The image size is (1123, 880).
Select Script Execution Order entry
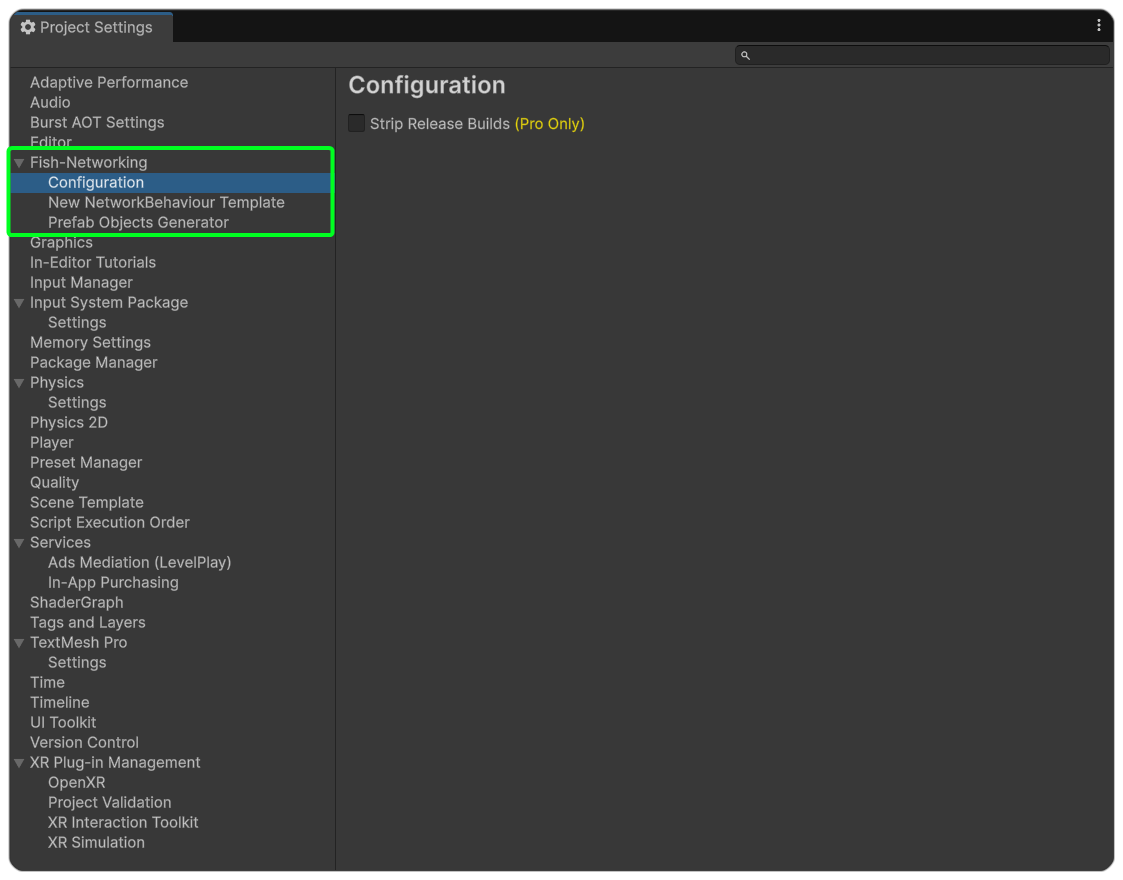(110, 522)
